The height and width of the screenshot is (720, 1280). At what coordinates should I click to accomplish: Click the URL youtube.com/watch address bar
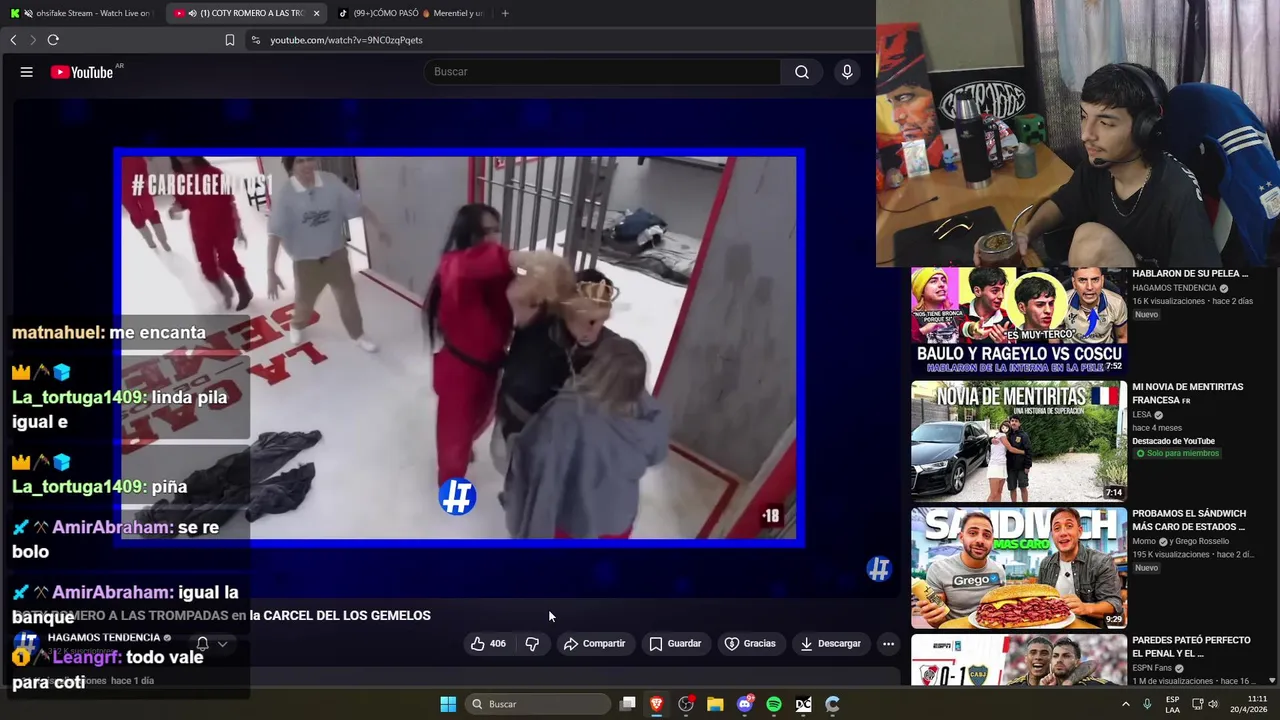(x=346, y=40)
